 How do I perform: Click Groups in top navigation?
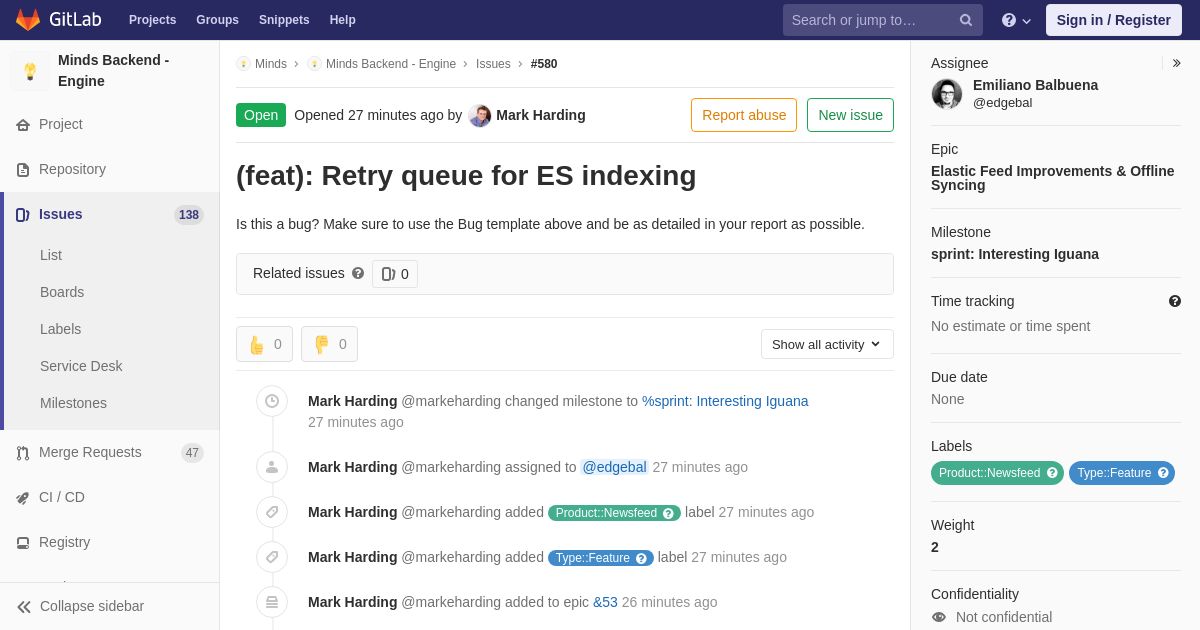[217, 20]
